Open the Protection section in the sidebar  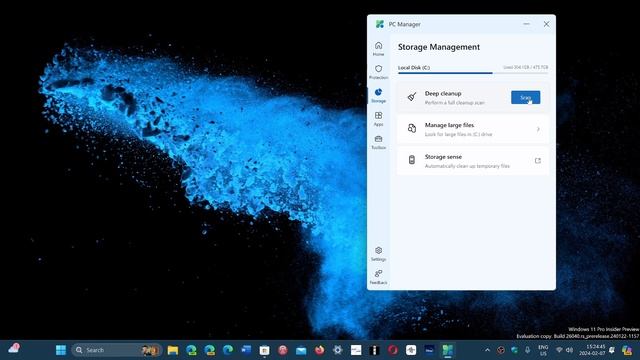click(x=378, y=72)
